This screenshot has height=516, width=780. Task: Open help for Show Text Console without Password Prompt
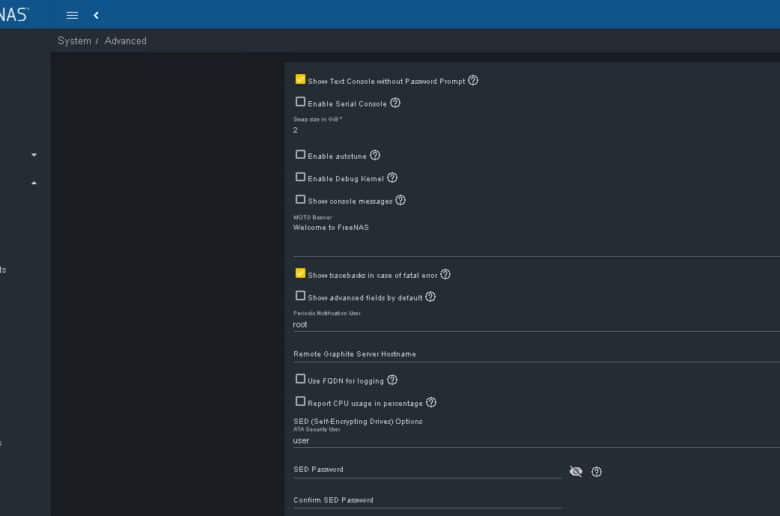(x=473, y=80)
